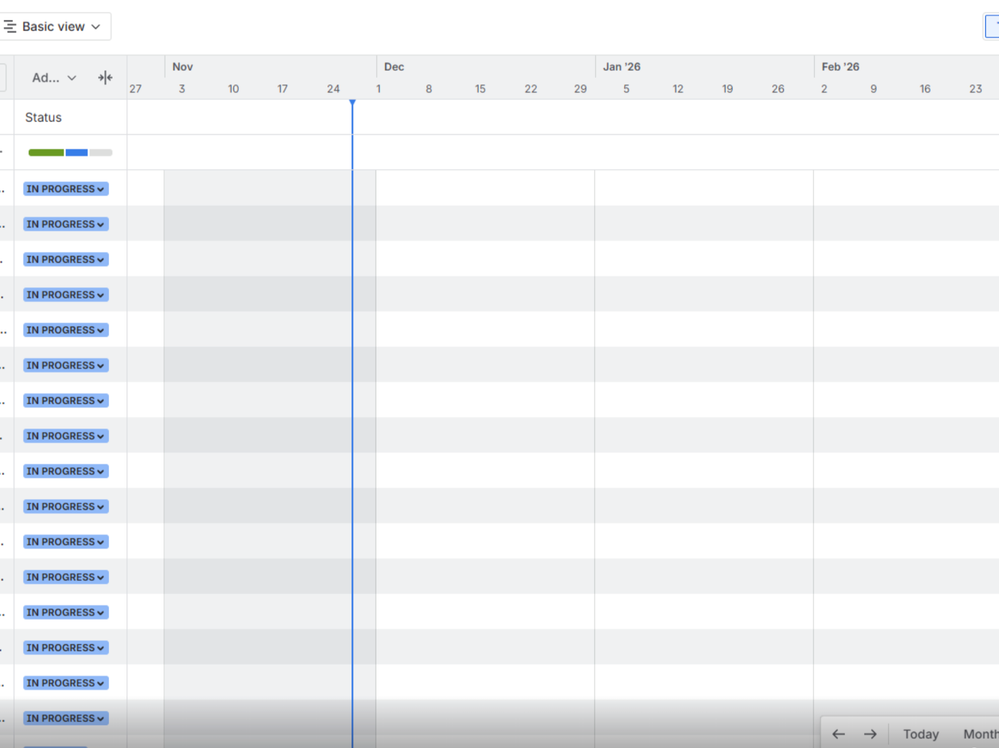Click week label 29 under Dec

(x=580, y=89)
